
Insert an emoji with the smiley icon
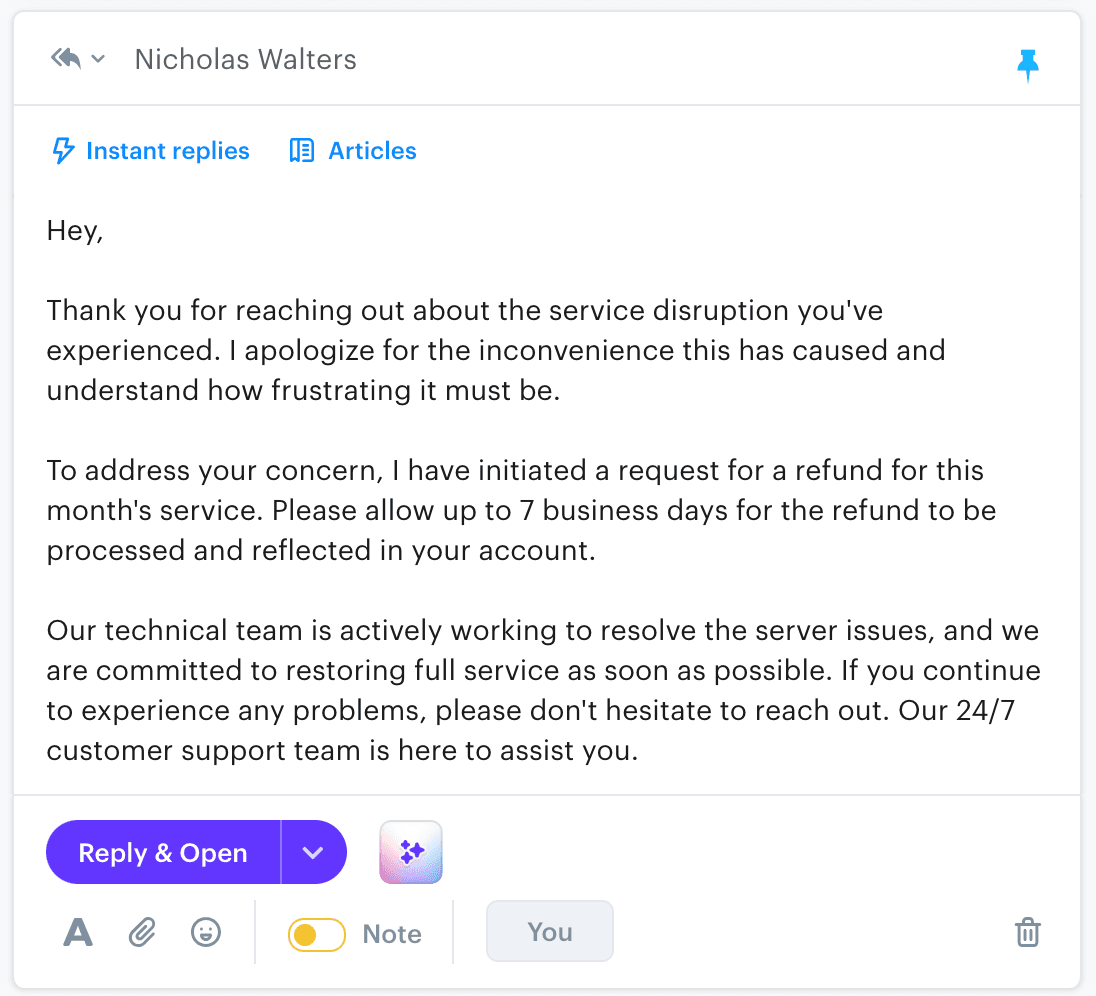[x=205, y=932]
